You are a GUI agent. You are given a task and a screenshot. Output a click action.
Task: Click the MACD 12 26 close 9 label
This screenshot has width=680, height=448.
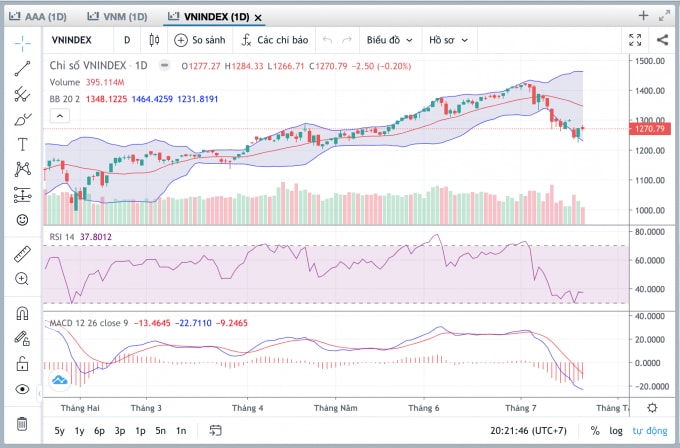pyautogui.click(x=89, y=323)
